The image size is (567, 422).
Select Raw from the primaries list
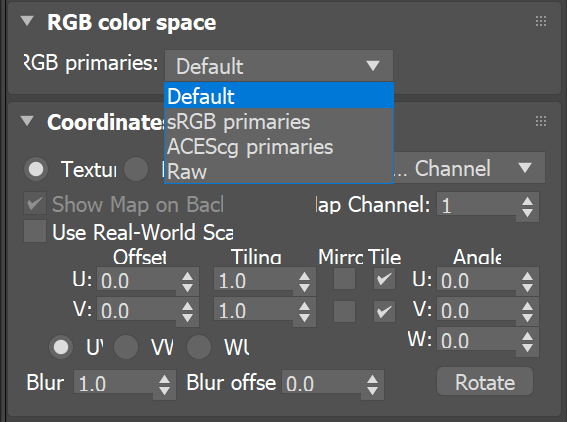pos(279,171)
